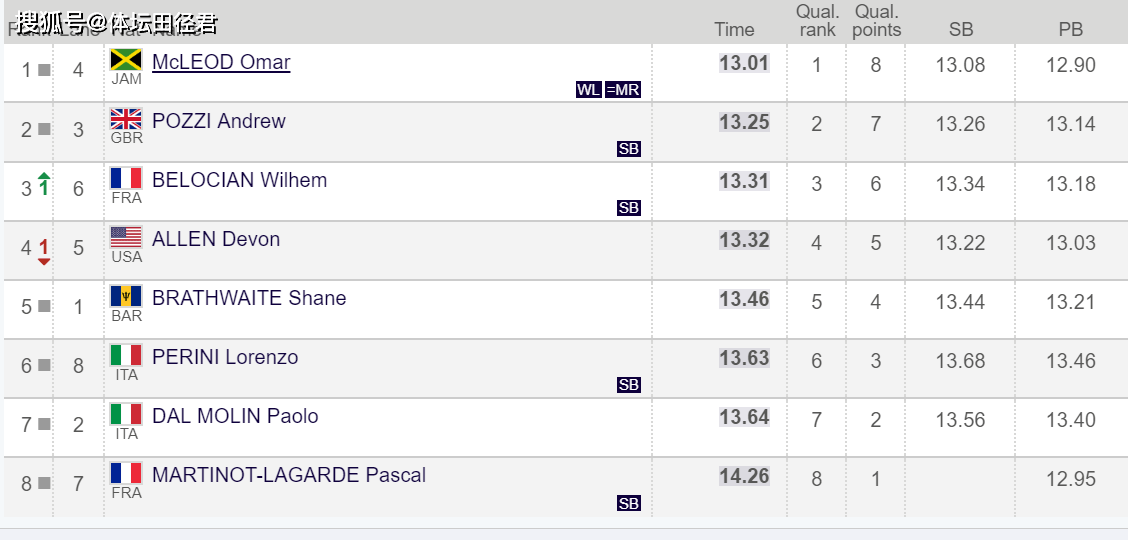
Task: Sort by the Time column header
Action: [734, 30]
